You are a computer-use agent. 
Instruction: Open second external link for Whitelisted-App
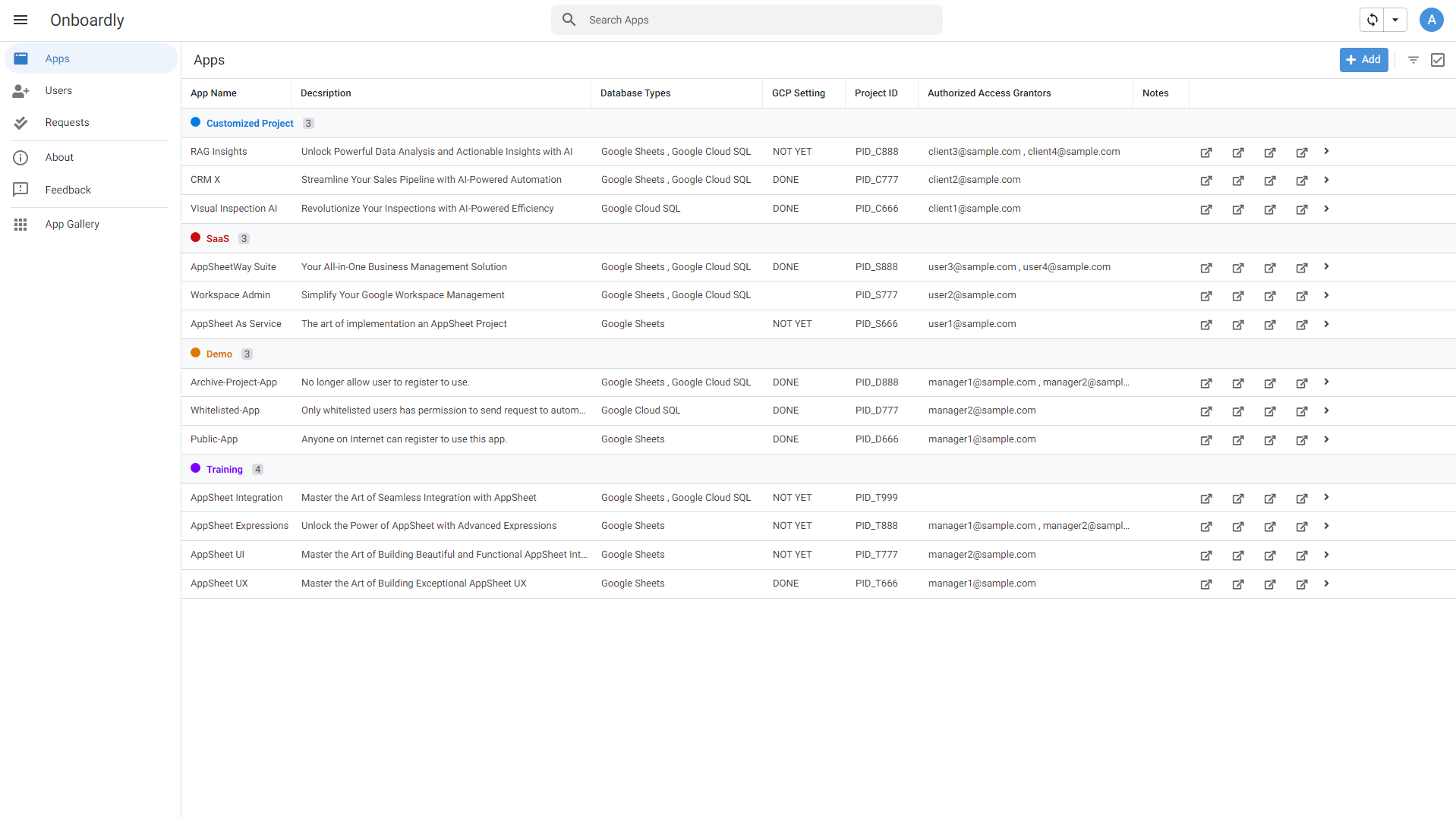[1237, 411]
